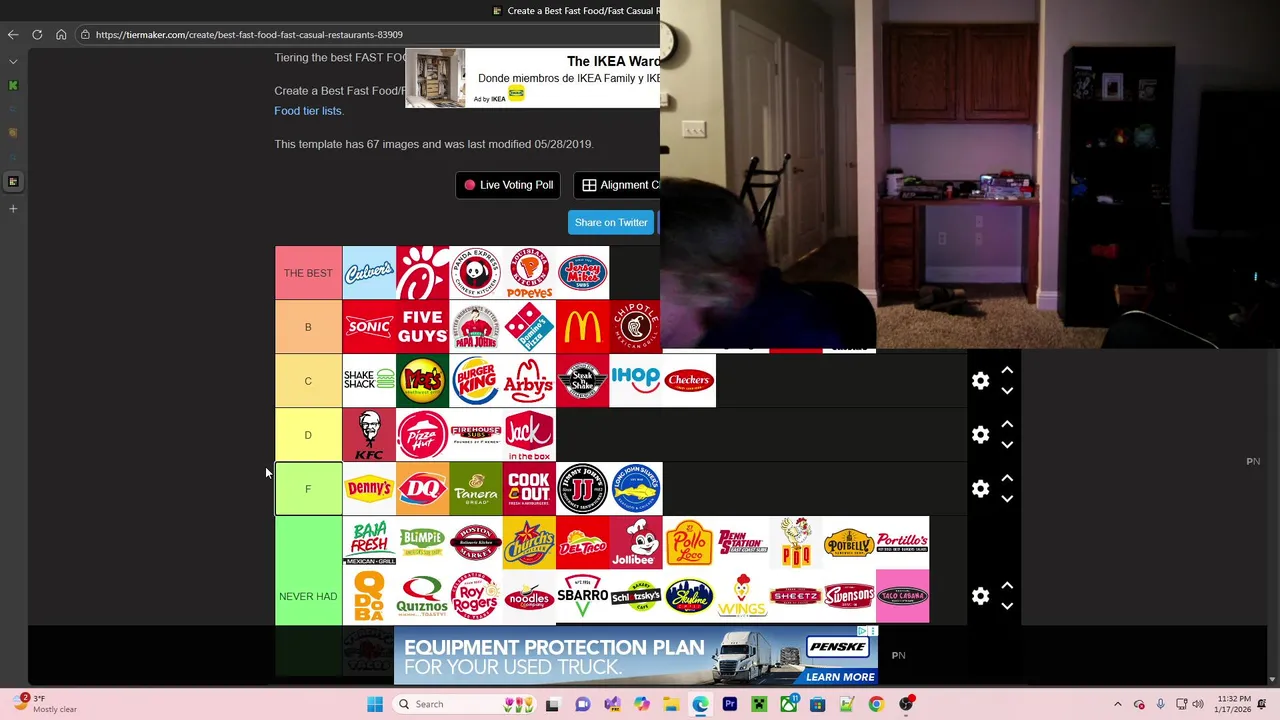Pick the Shake Shack logo tile
The height and width of the screenshot is (720, 1280).
(x=369, y=381)
